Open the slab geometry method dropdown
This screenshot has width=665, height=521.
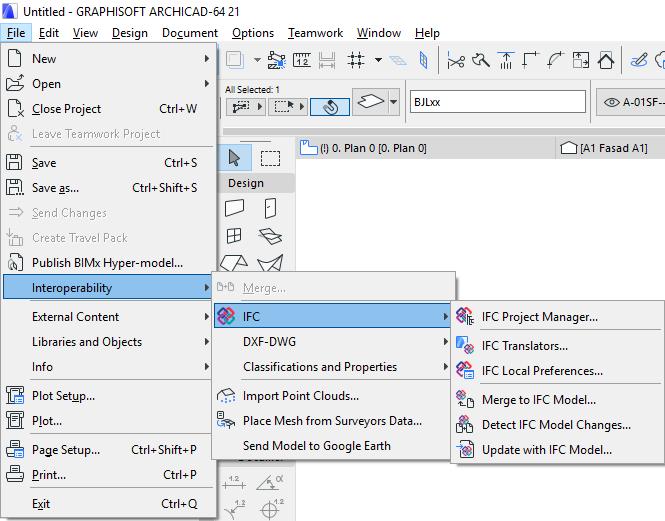394,102
